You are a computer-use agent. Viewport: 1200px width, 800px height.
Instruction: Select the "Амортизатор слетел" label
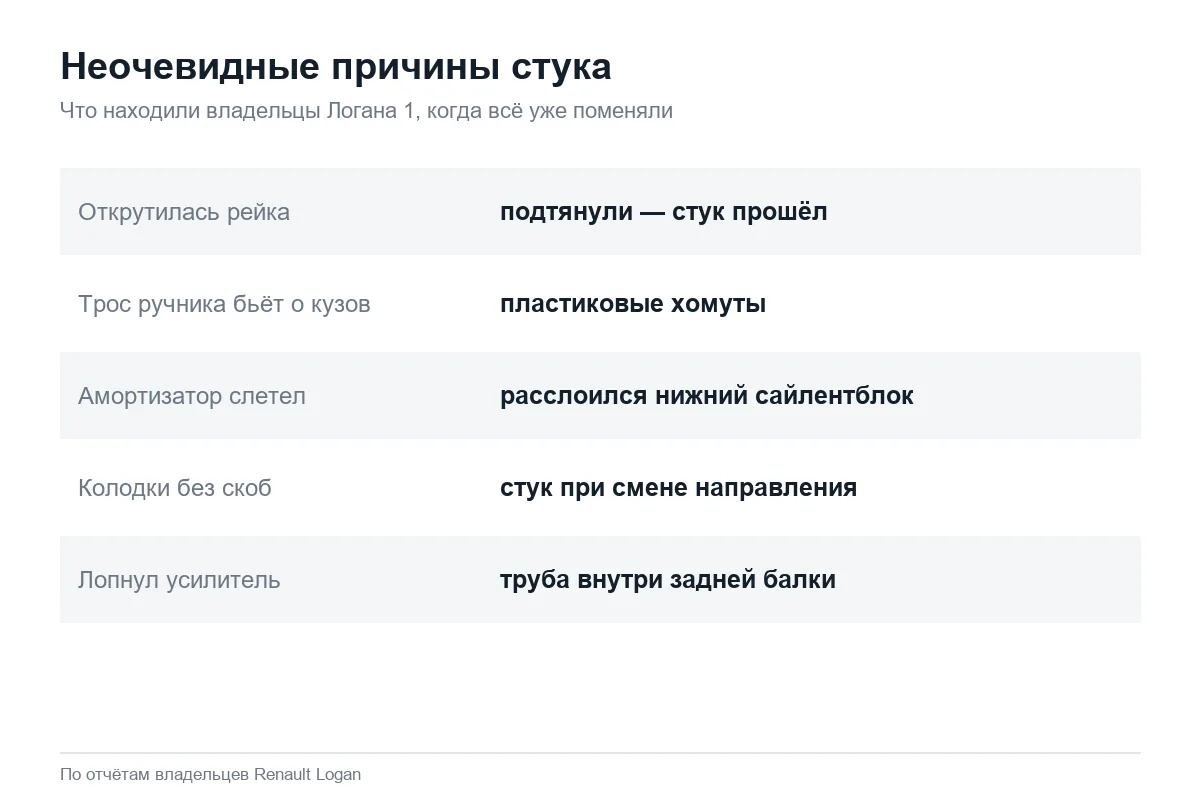pyautogui.click(x=192, y=396)
